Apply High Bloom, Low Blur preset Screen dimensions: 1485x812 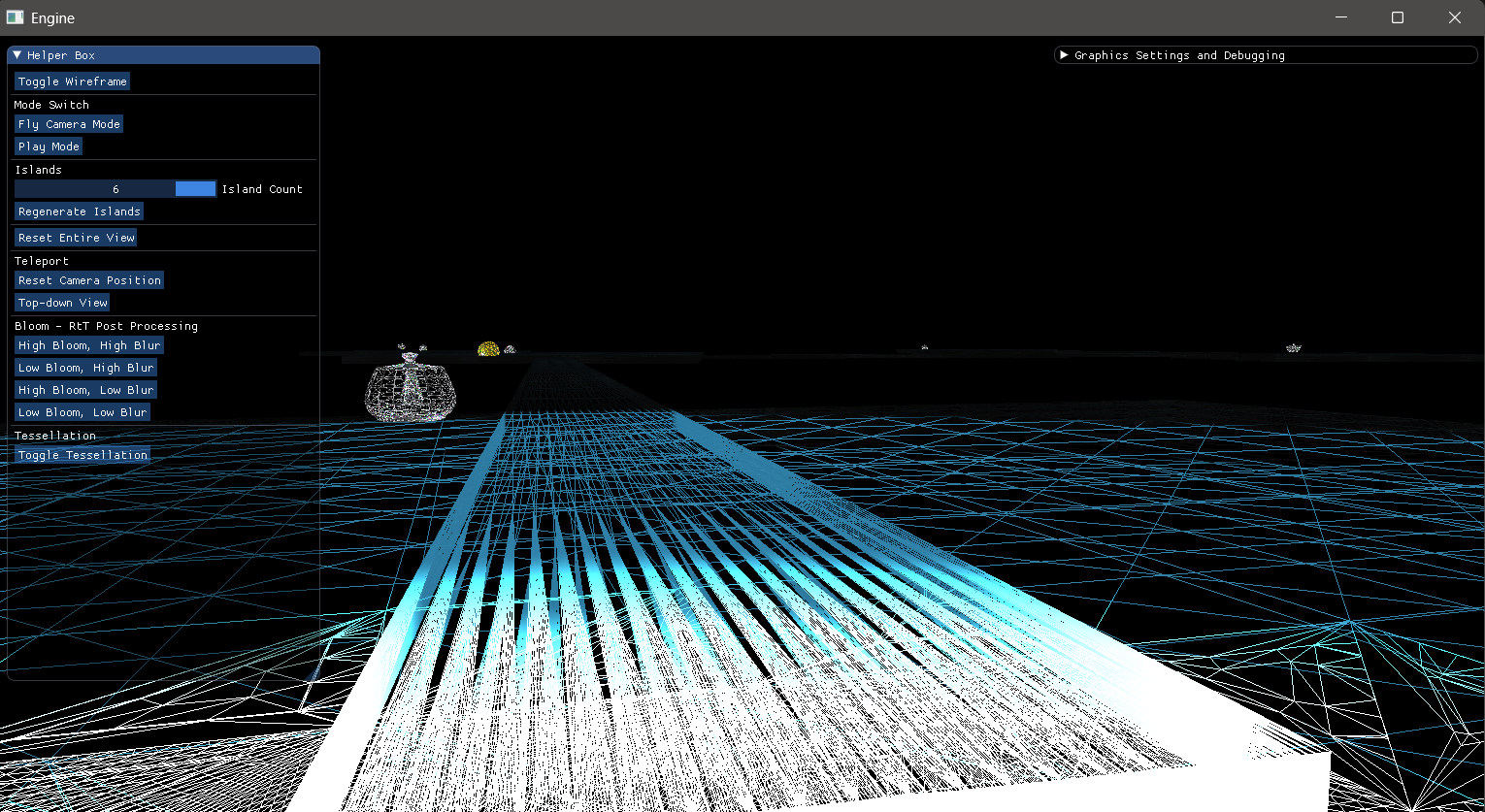[x=85, y=390]
